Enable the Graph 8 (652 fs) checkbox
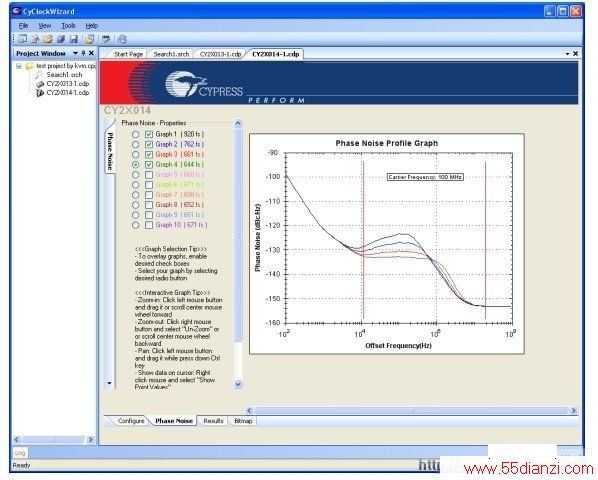The width and height of the screenshot is (598, 480). coord(149,205)
